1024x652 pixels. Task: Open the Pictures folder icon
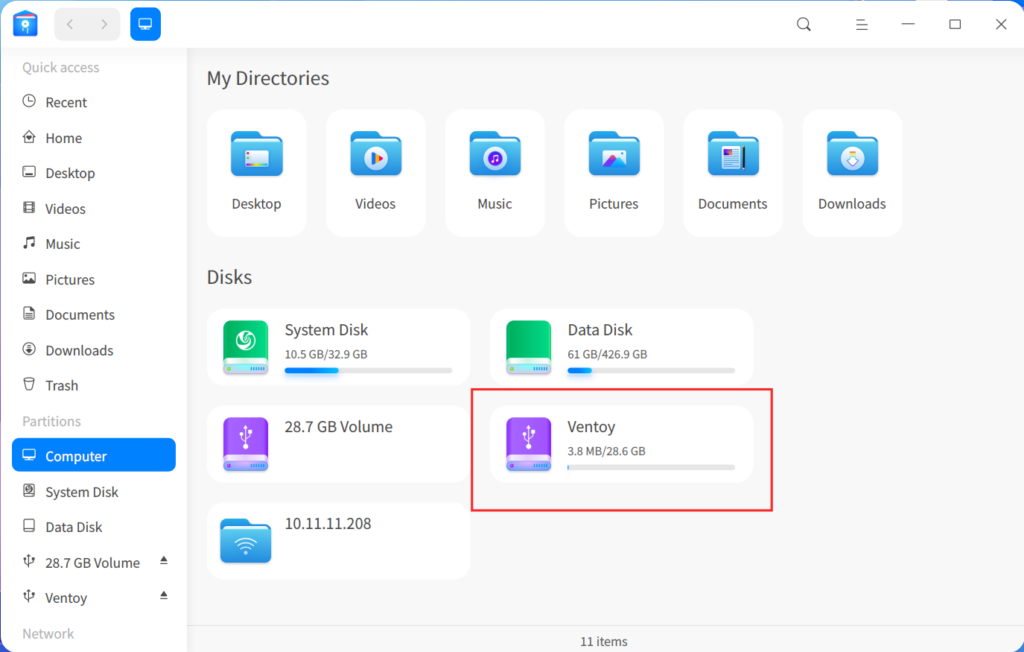point(613,155)
